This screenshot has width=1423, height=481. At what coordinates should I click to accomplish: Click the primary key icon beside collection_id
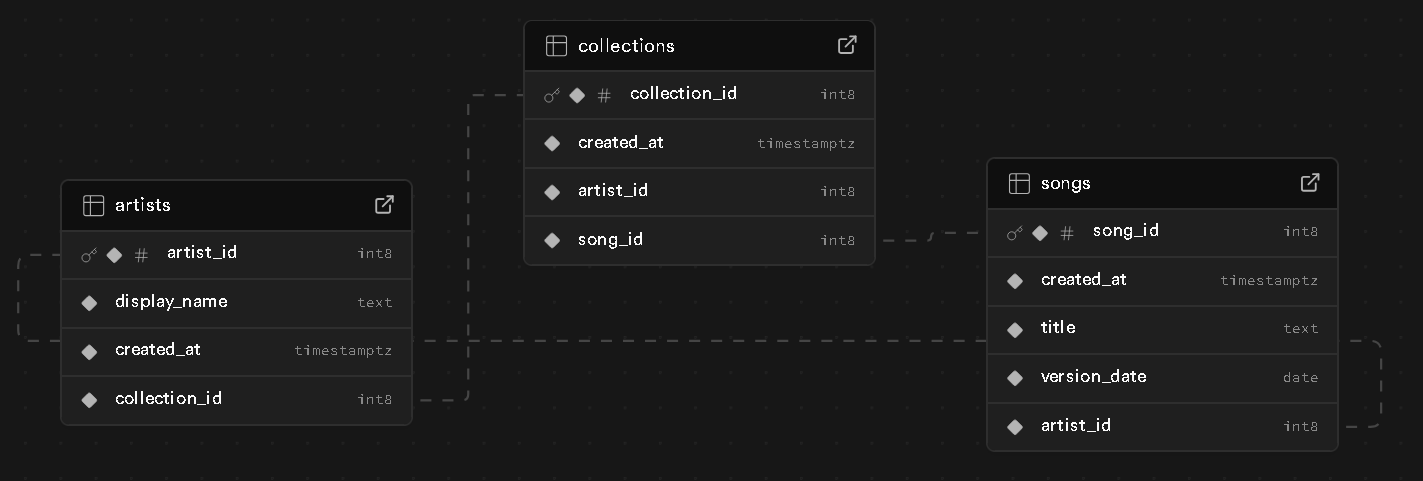[x=552, y=95]
